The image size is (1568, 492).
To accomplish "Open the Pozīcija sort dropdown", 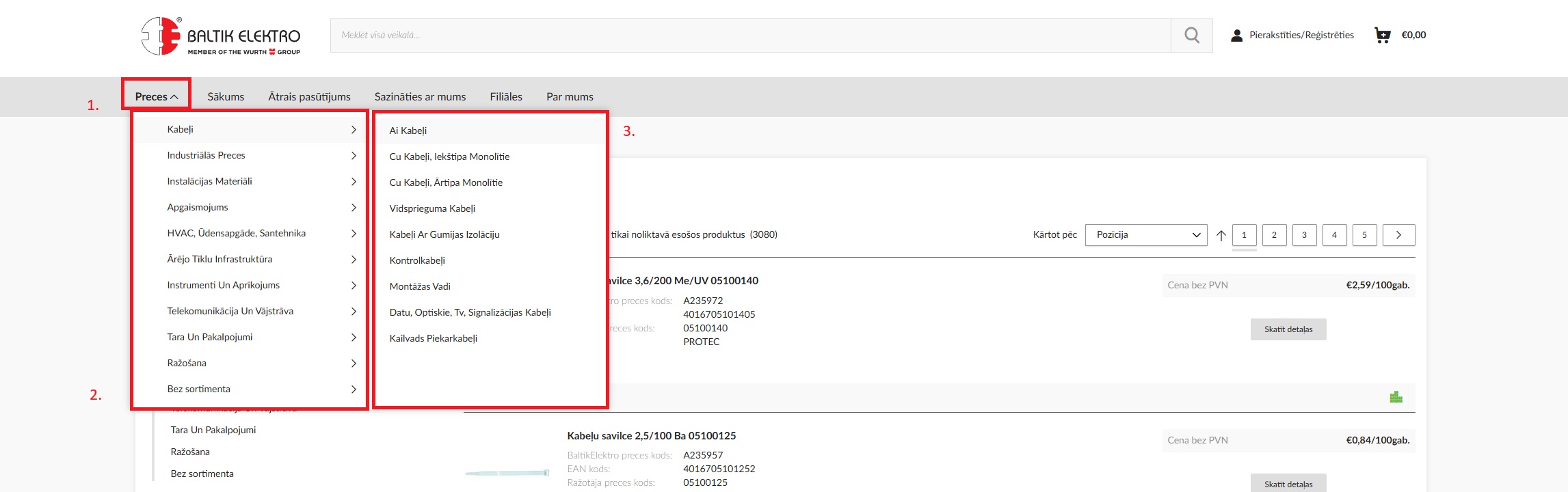I will (x=1146, y=235).
